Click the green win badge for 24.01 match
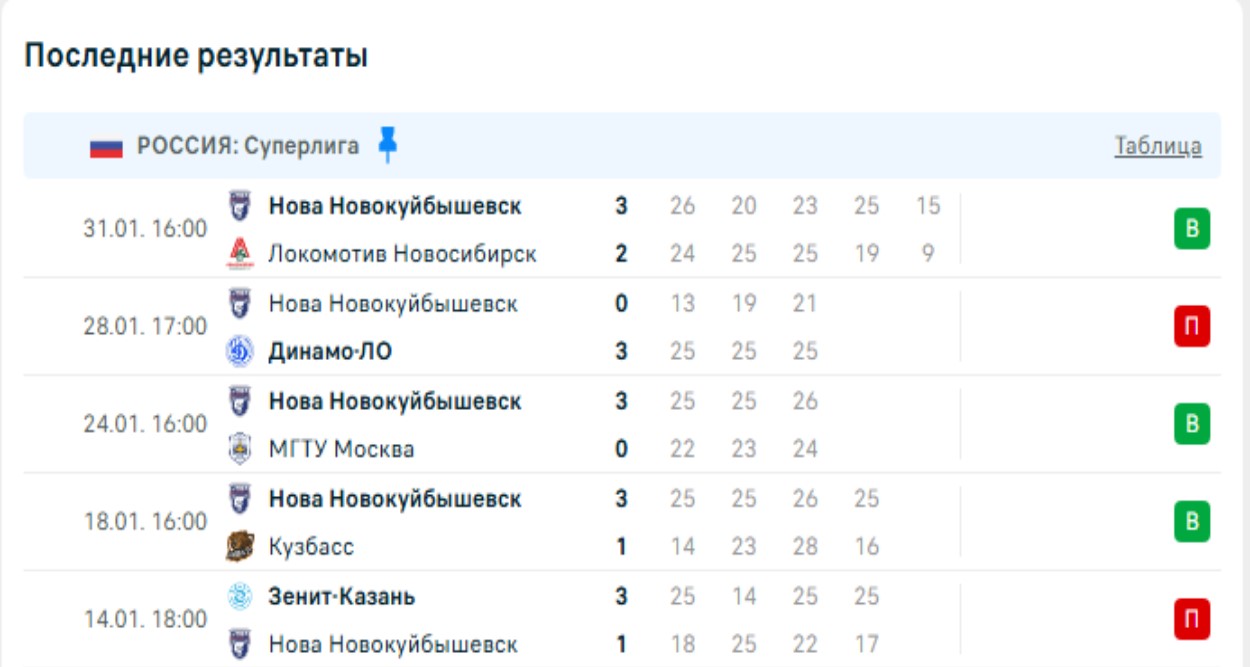The image size is (1250, 667). click(x=1191, y=425)
